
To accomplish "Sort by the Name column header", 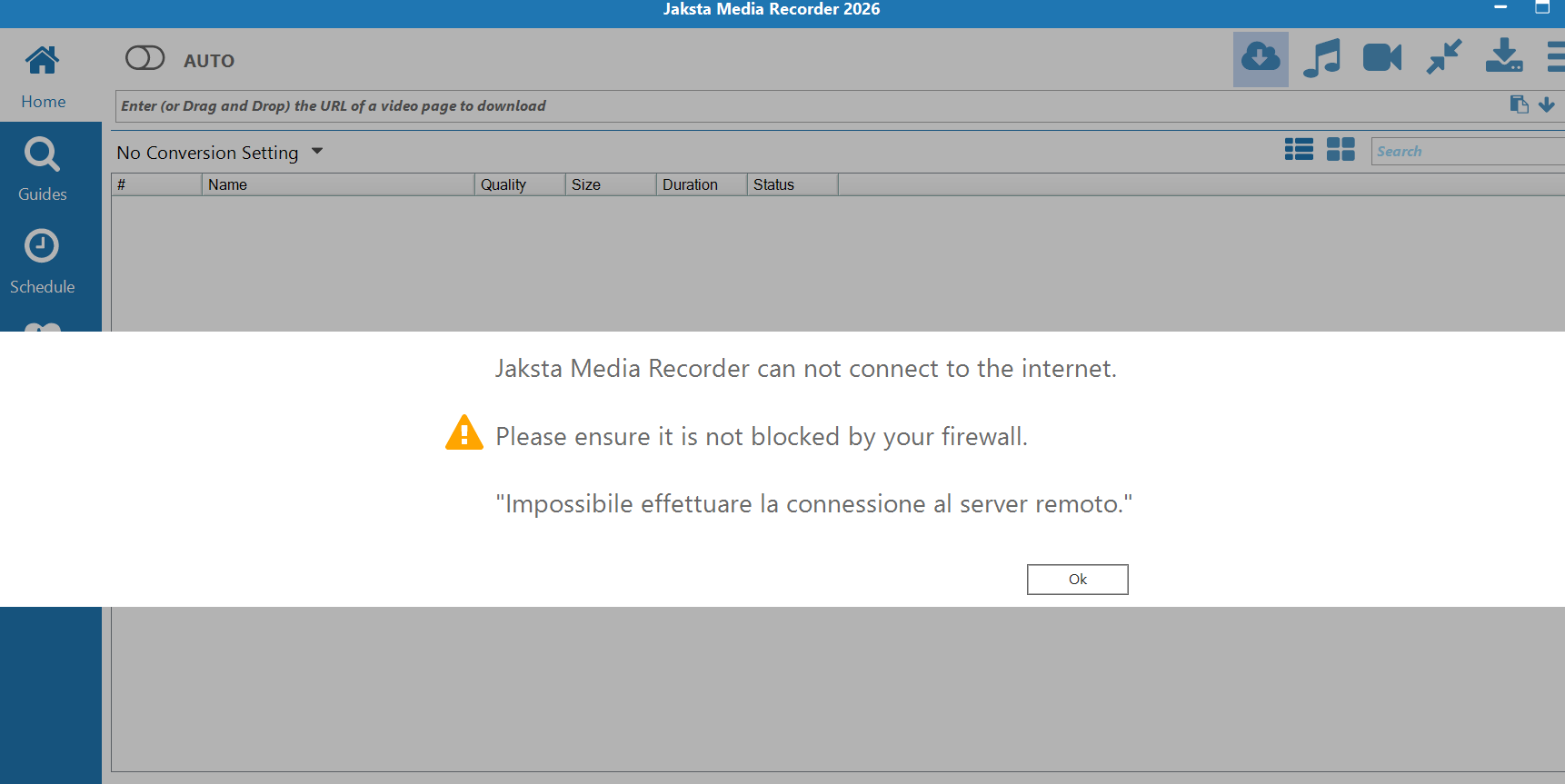I will click(x=338, y=184).
